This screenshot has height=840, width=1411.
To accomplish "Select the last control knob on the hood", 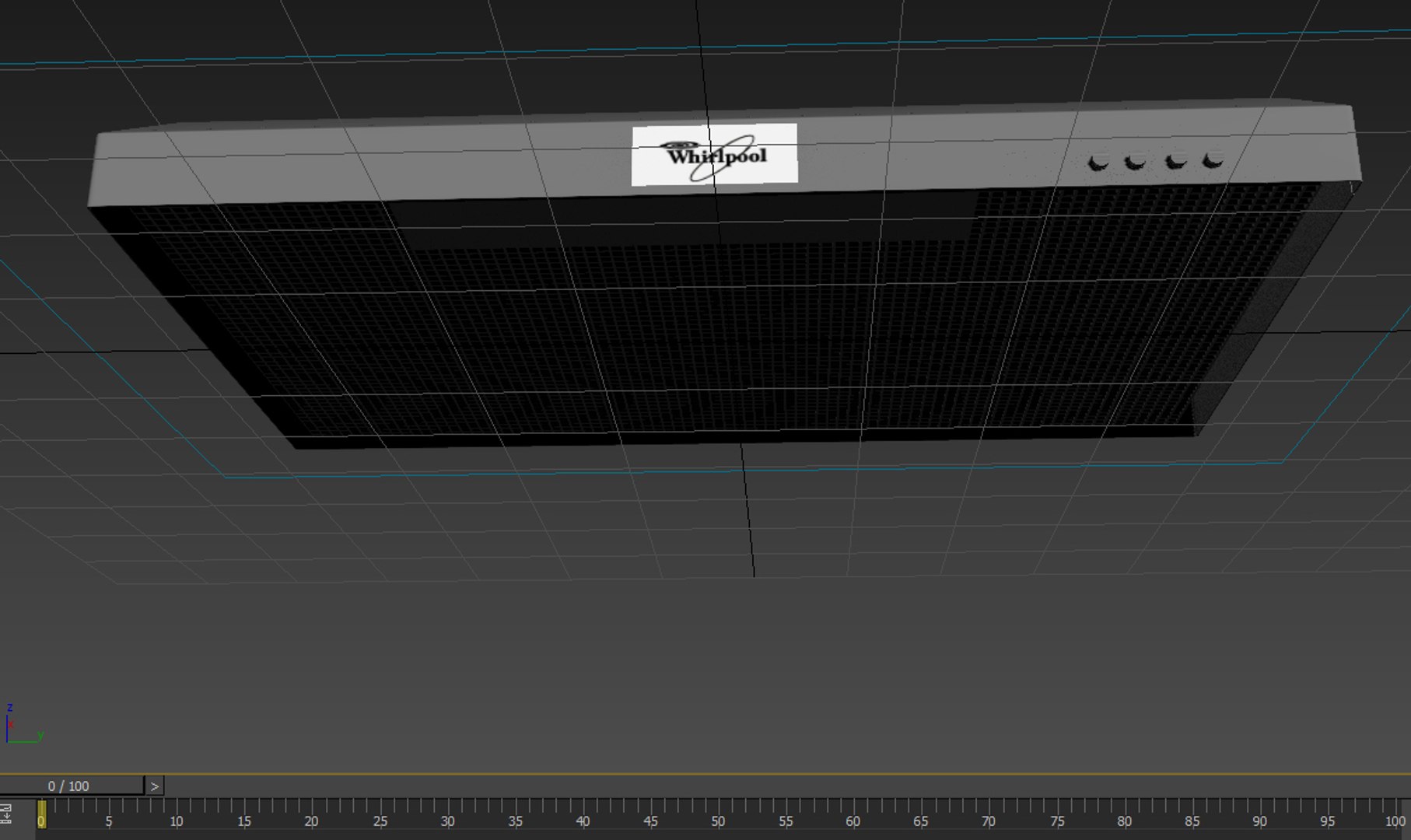I will [x=1212, y=161].
